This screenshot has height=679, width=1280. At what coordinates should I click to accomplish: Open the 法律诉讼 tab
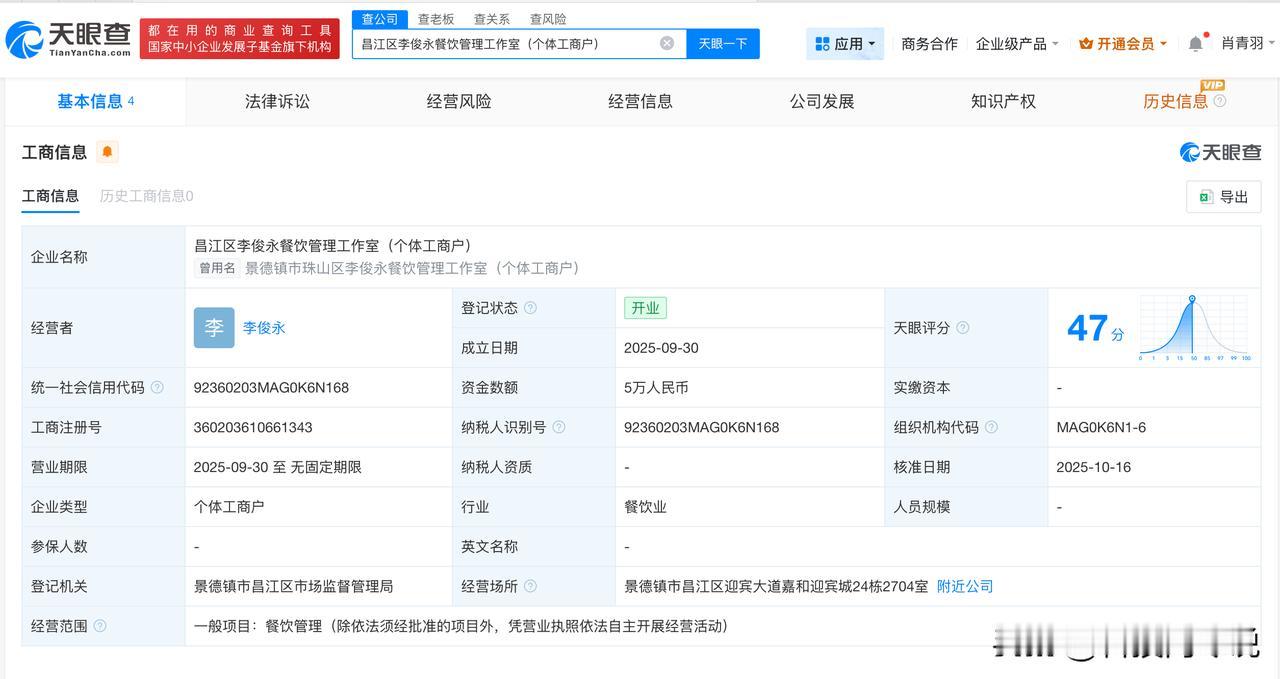tap(277, 101)
